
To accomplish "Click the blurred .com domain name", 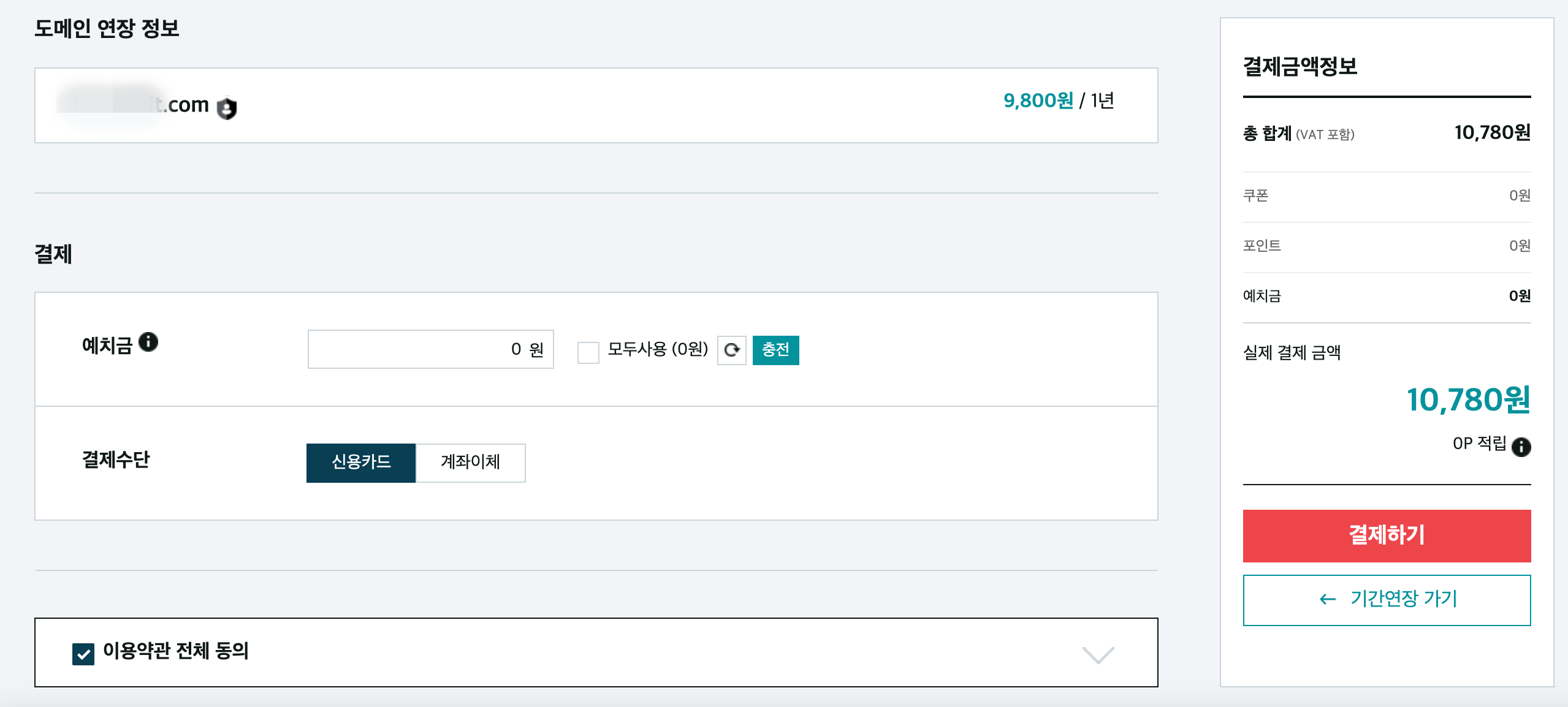I will [x=133, y=104].
